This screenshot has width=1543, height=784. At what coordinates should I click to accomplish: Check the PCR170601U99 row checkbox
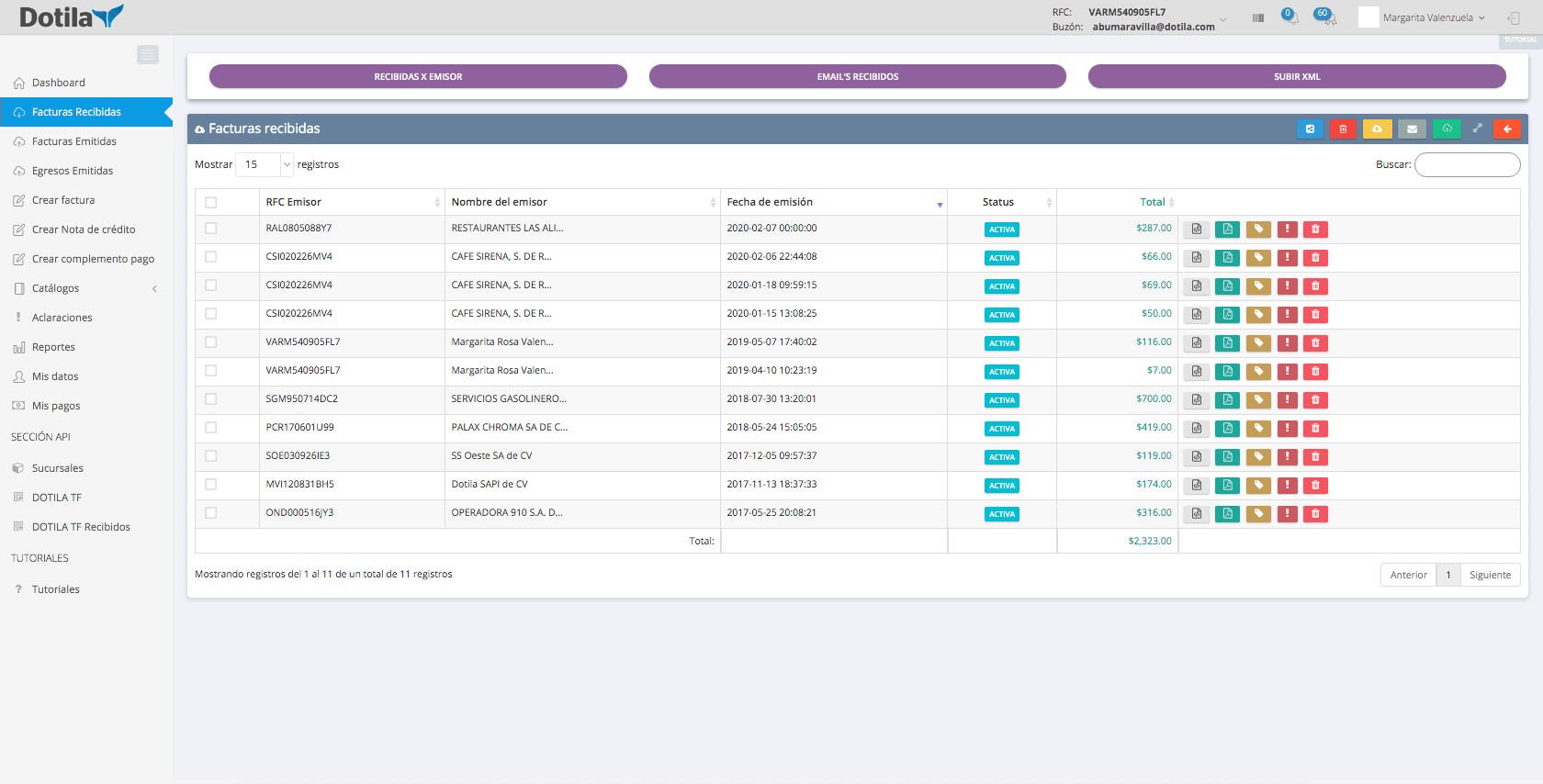211,428
